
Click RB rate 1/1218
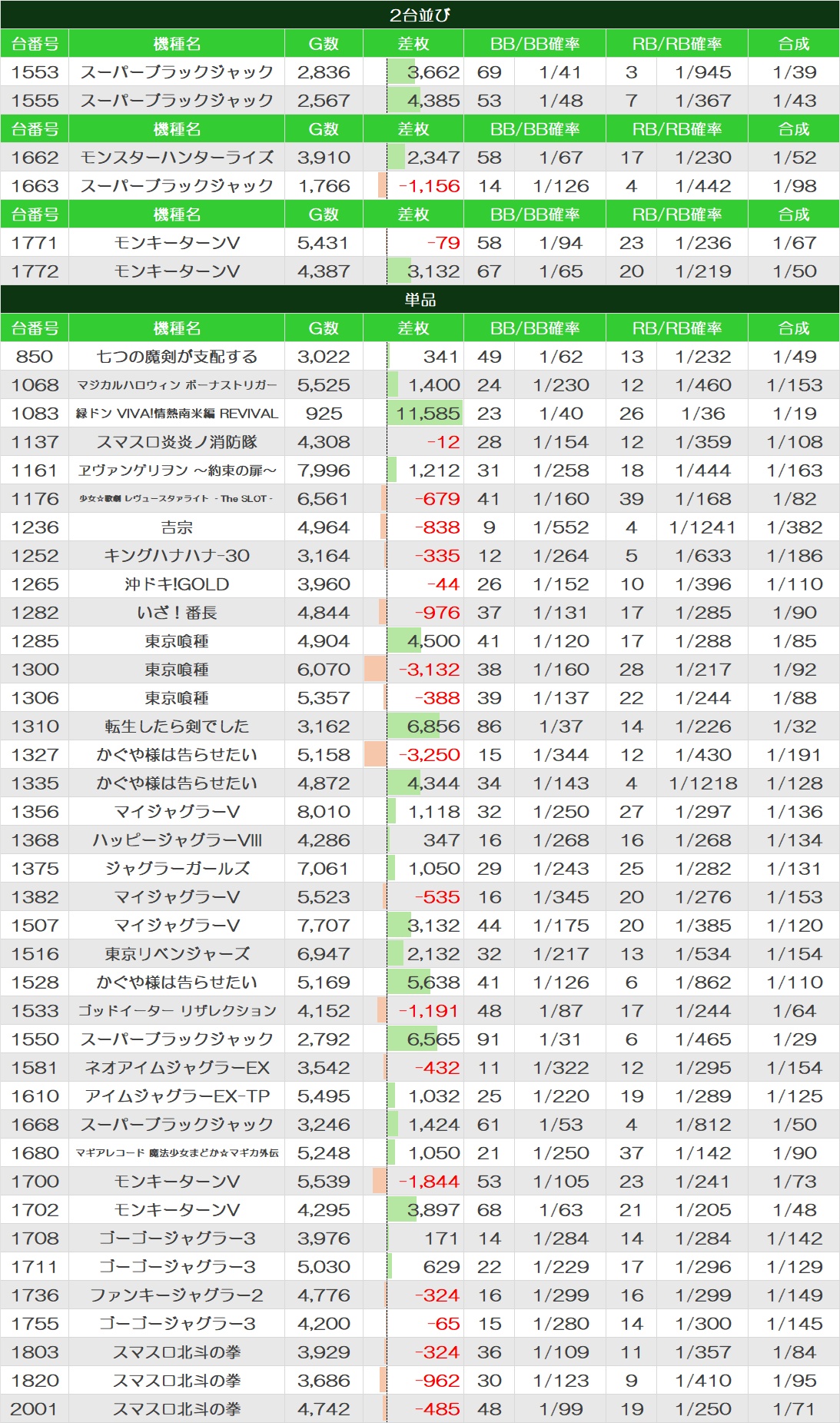[x=703, y=783]
